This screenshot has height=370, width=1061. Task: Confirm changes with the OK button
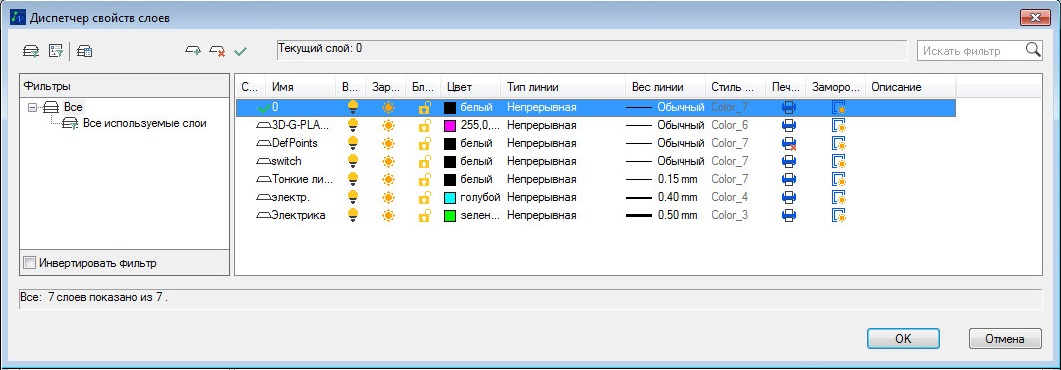point(903,339)
